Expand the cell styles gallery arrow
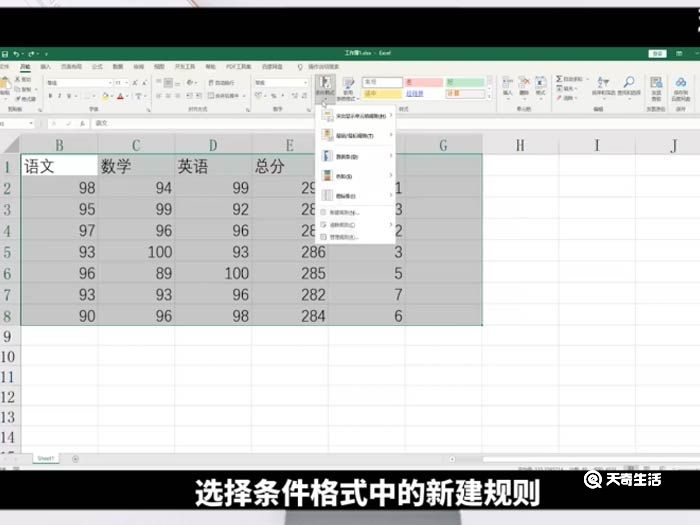This screenshot has height=525, width=700. [490, 96]
